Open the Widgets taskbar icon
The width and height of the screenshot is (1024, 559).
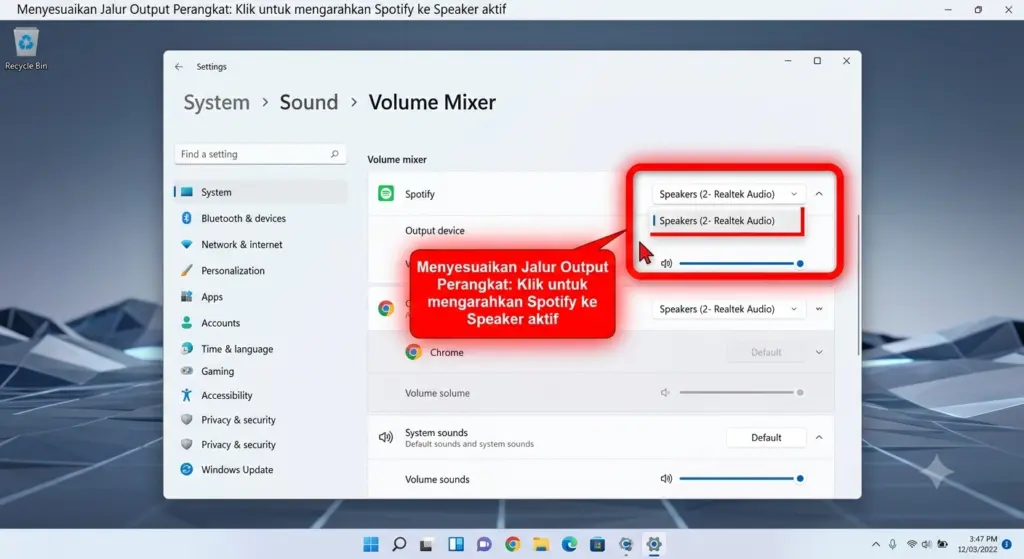click(456, 544)
